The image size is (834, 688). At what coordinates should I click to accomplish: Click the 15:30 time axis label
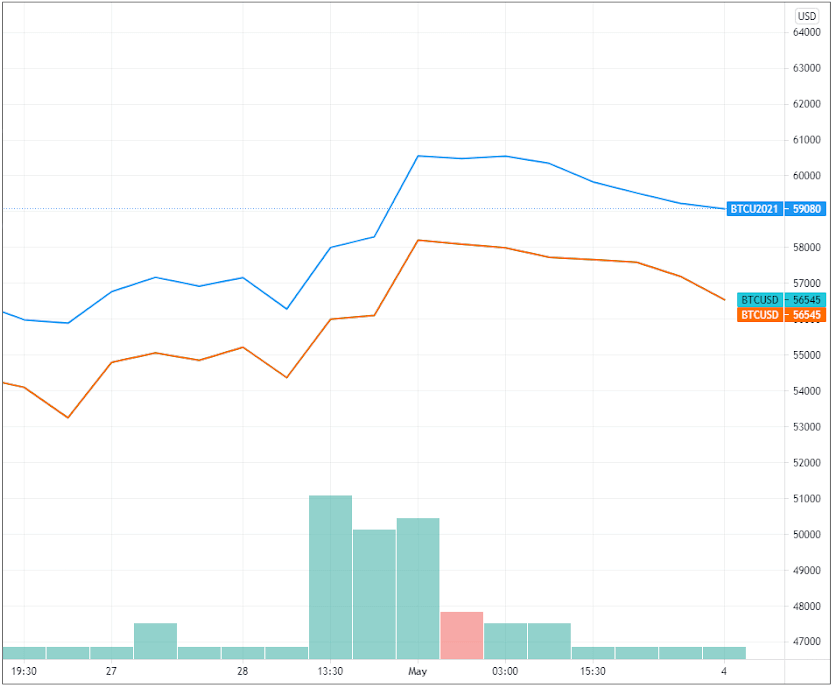click(x=593, y=672)
